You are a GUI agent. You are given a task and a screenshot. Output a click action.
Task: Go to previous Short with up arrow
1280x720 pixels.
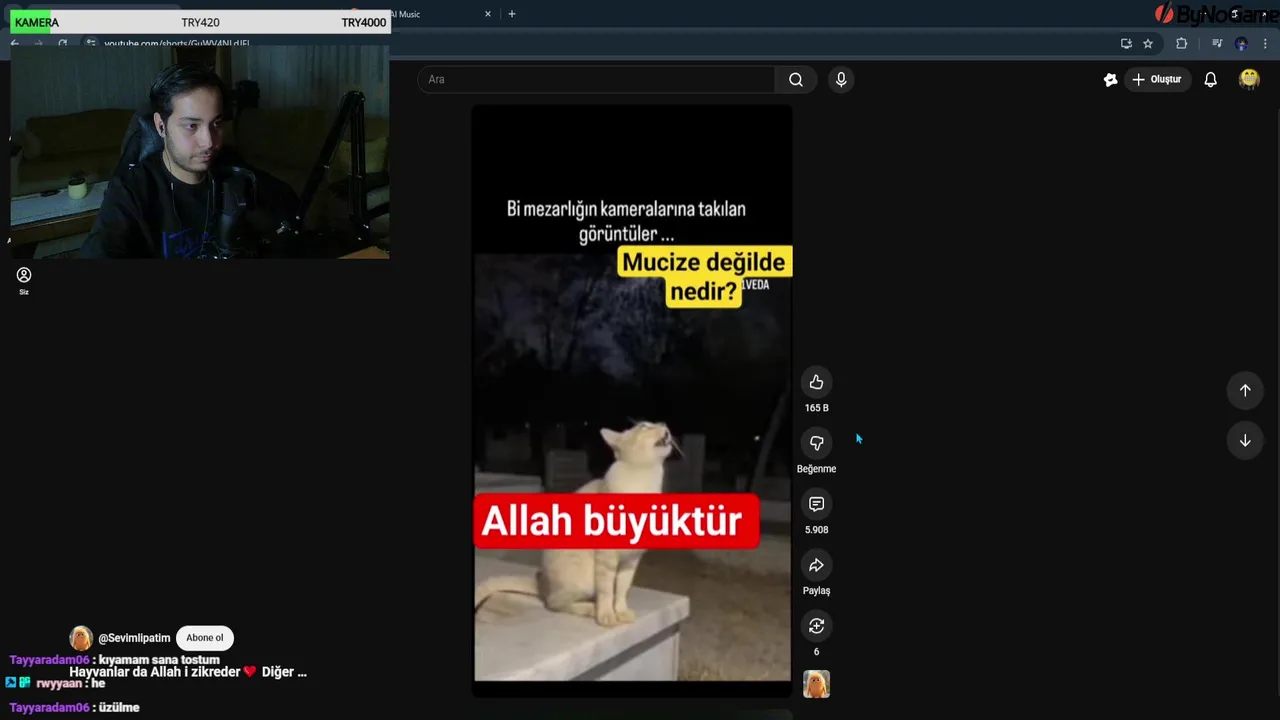[x=1245, y=390]
